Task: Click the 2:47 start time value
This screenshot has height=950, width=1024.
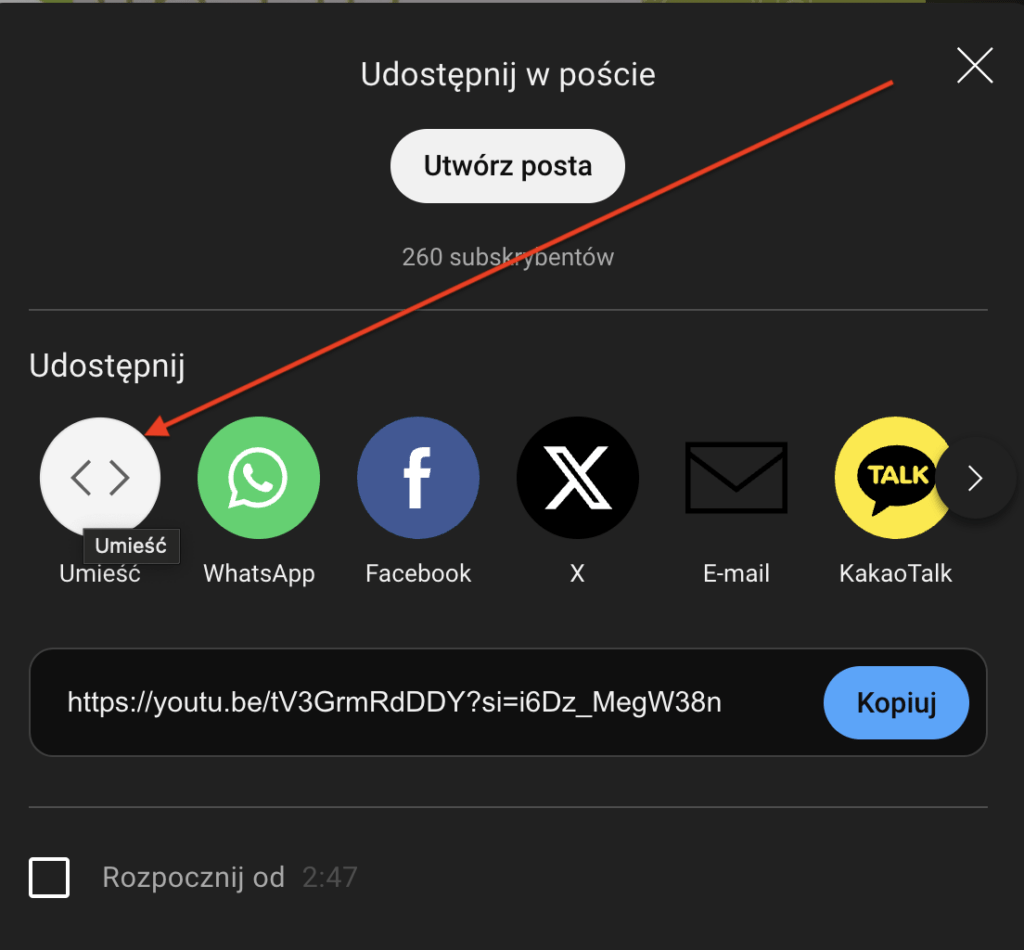Action: (330, 877)
